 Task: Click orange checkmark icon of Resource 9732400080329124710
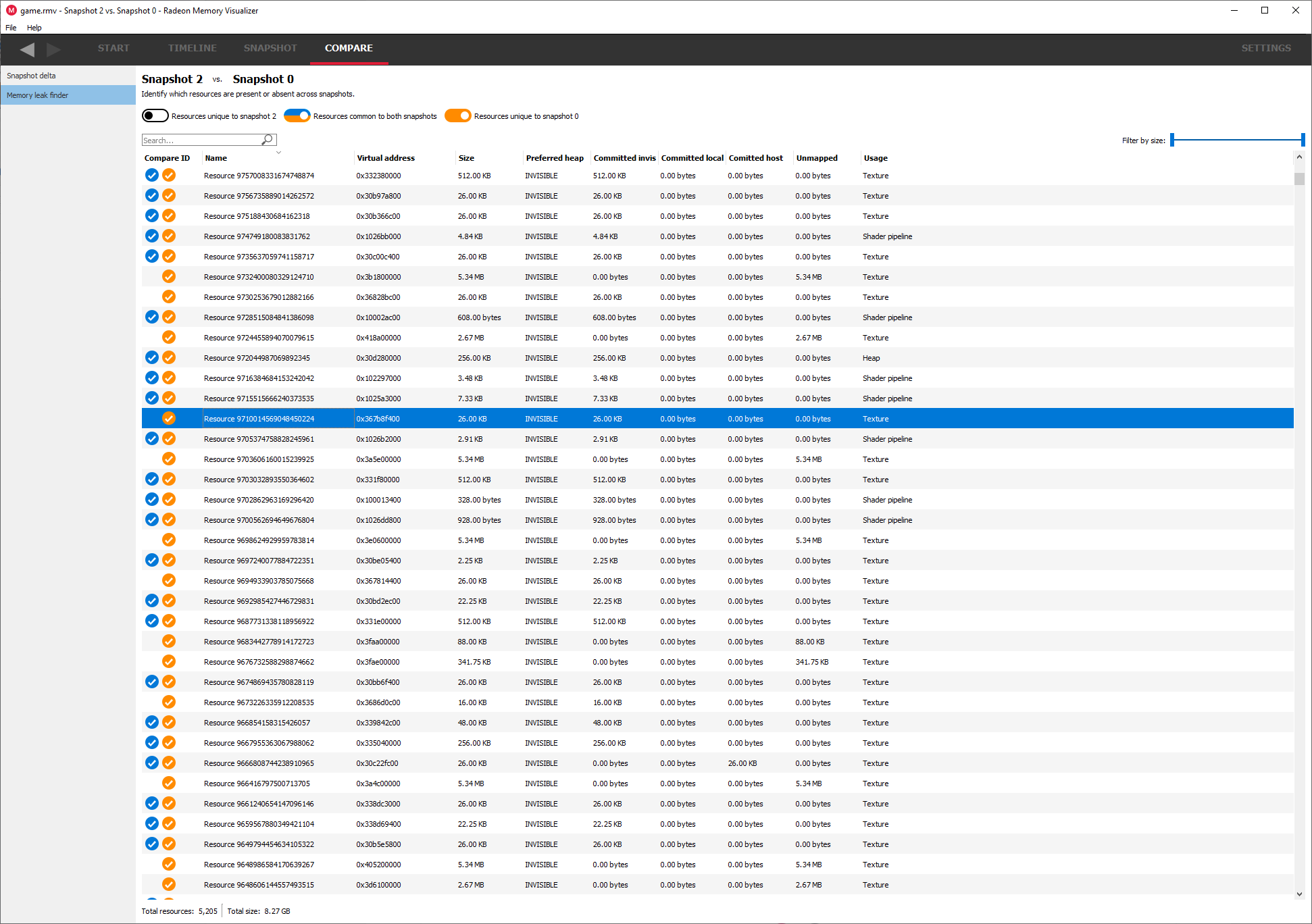169,277
